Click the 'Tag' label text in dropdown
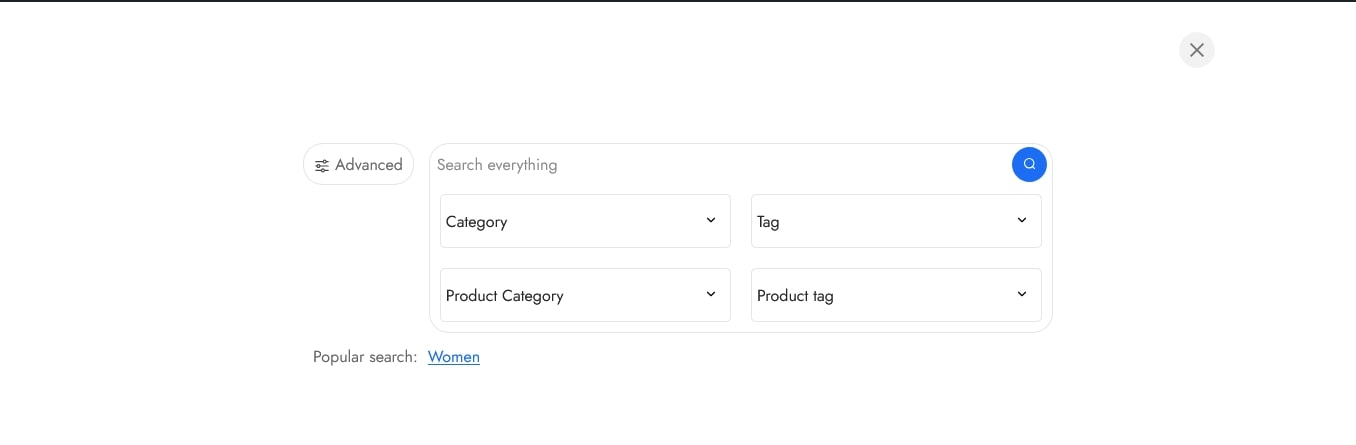Viewport: 1356px width, 445px height. pos(768,222)
